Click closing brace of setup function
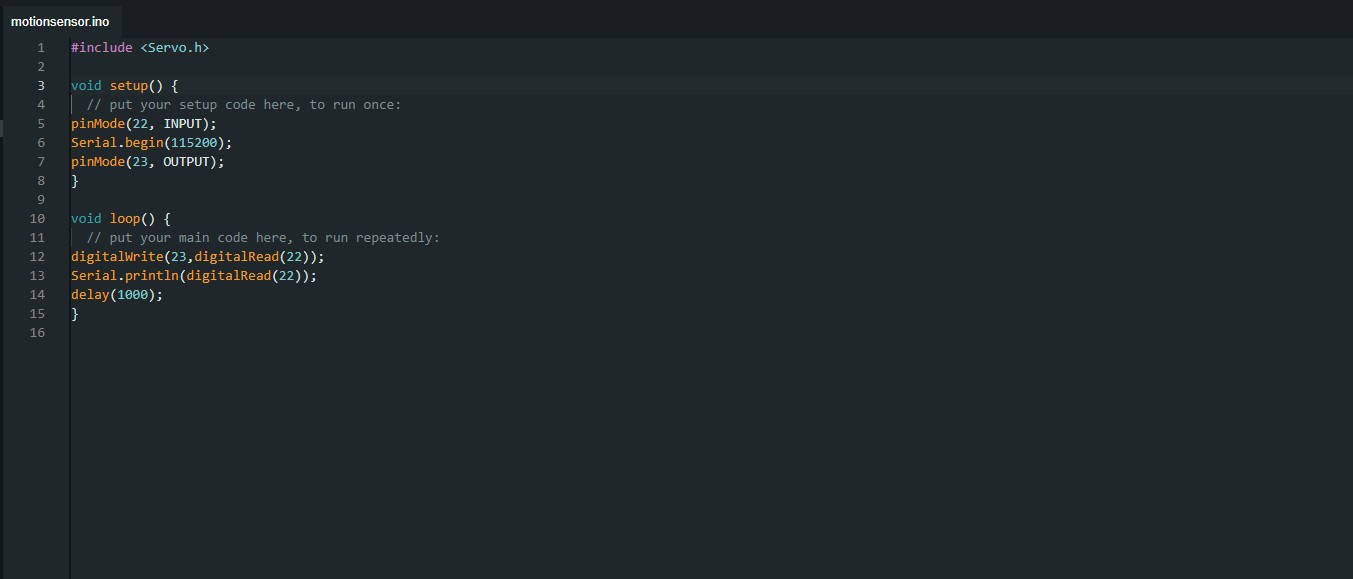Image resolution: width=1353 pixels, height=579 pixels. coord(75,181)
